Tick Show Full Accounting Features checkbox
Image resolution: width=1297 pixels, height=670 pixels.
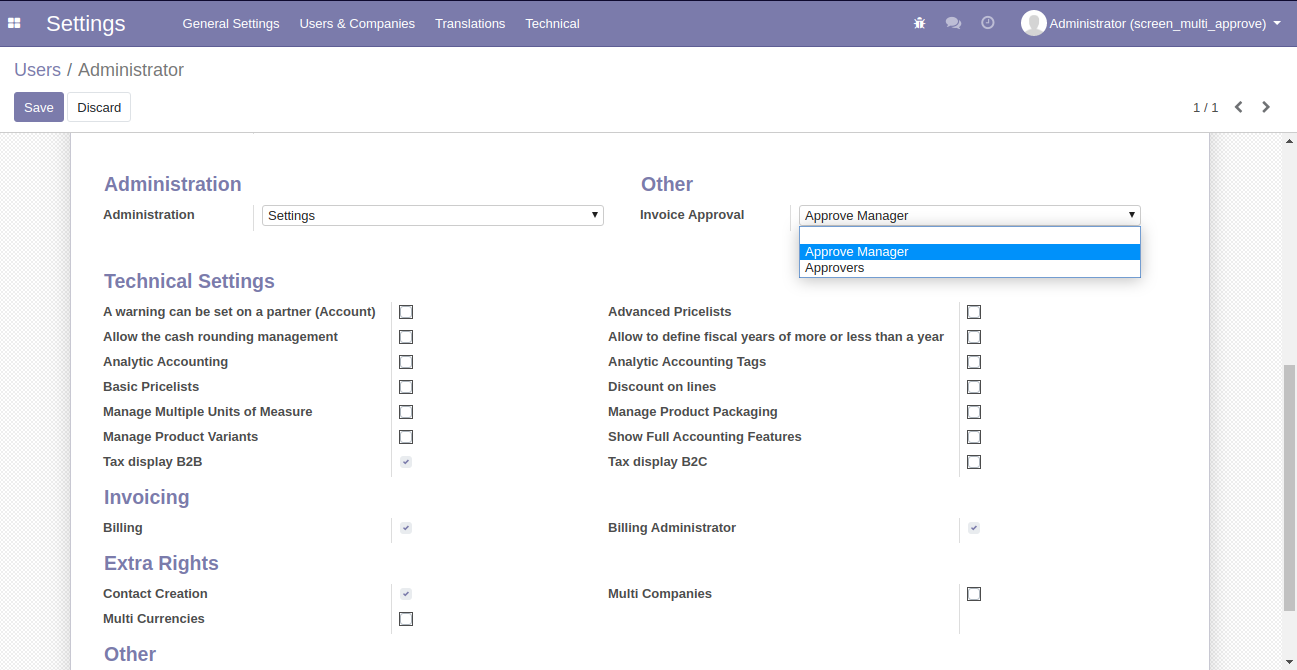click(x=974, y=437)
